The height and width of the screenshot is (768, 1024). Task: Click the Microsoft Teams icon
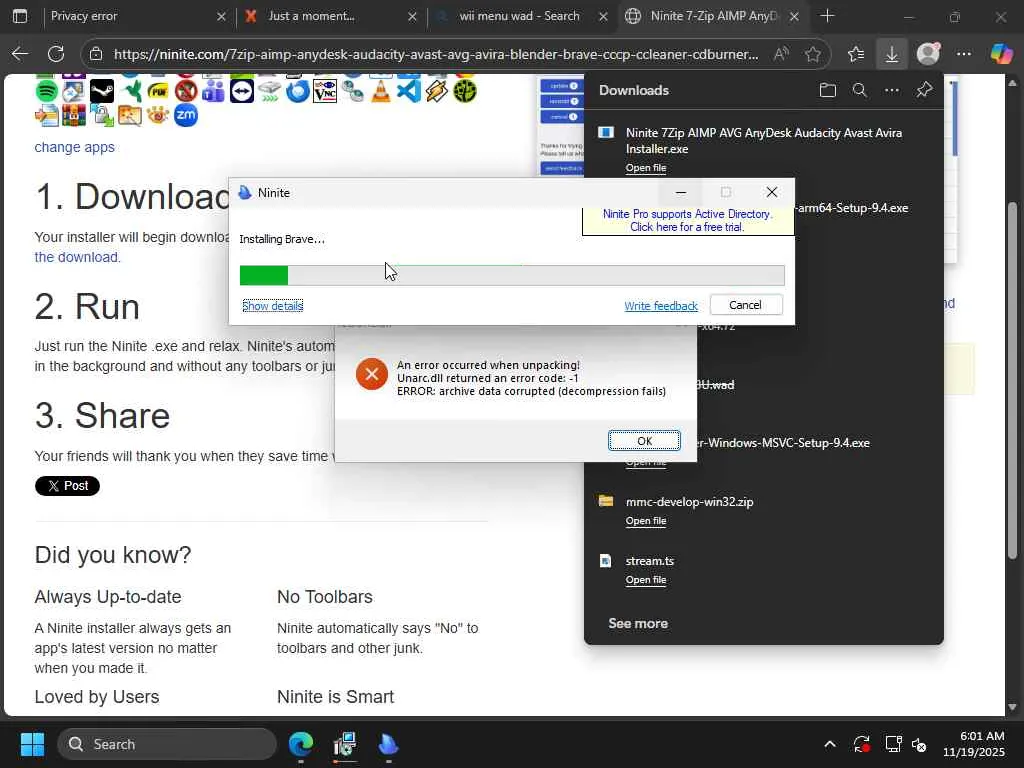[213, 91]
